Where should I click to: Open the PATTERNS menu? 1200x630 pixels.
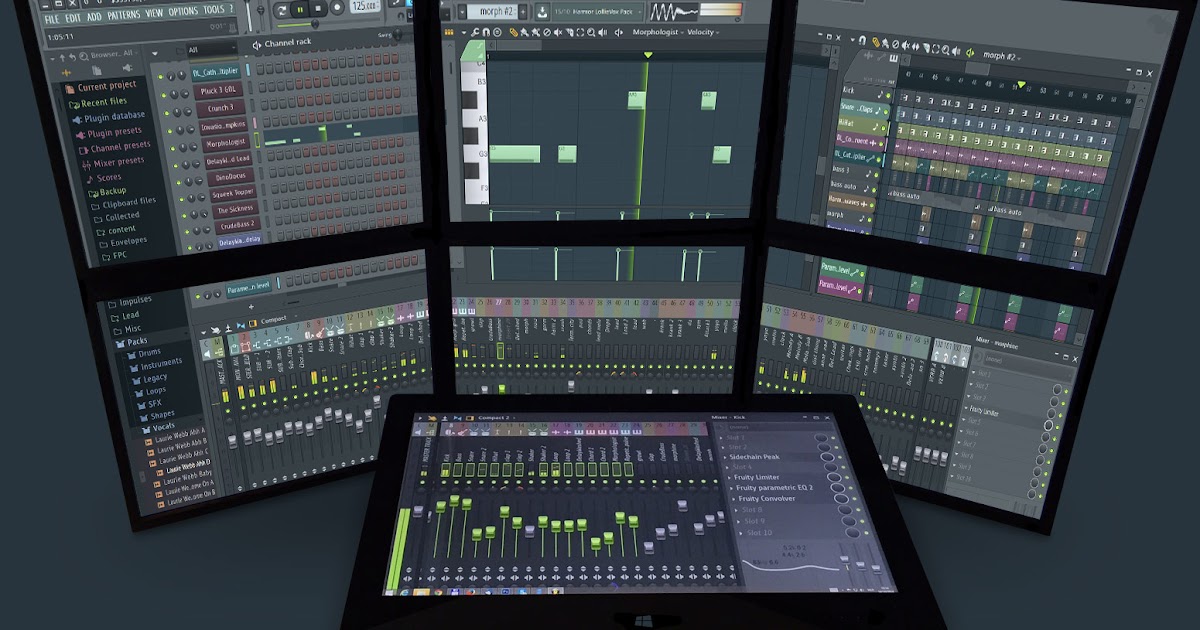coord(124,14)
